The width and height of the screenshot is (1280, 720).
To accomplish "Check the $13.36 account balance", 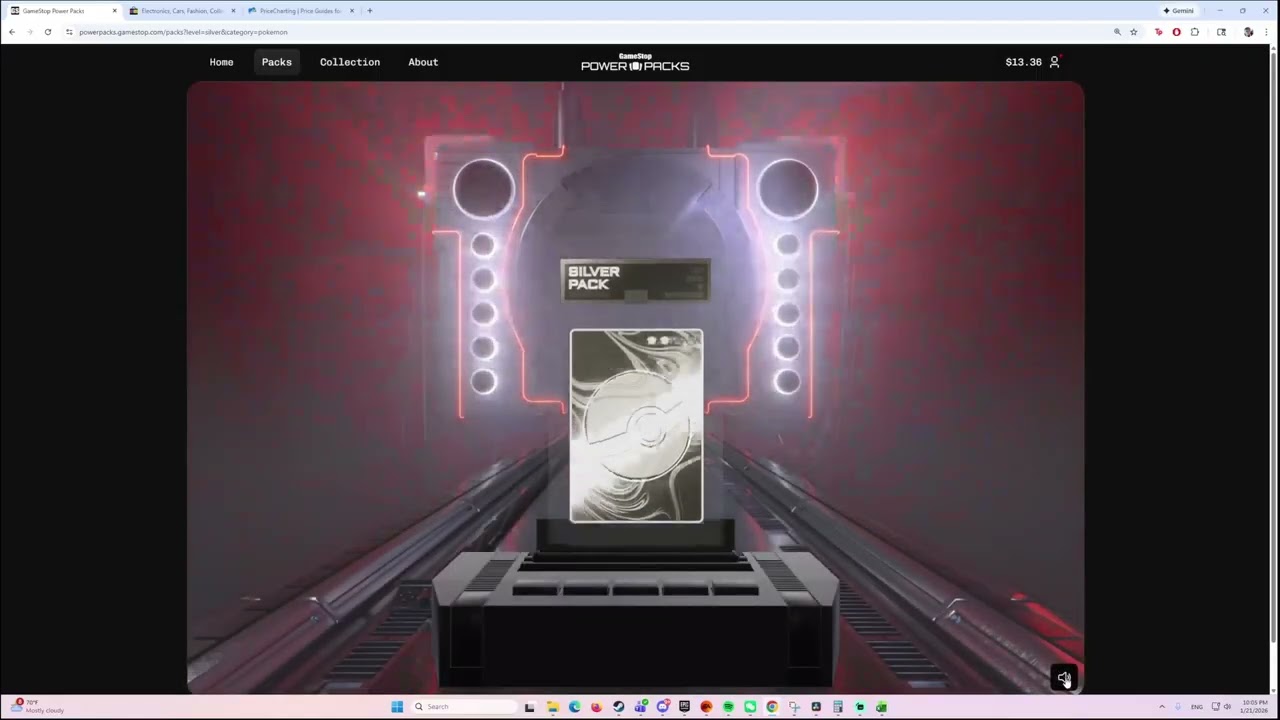I will pos(1023,62).
